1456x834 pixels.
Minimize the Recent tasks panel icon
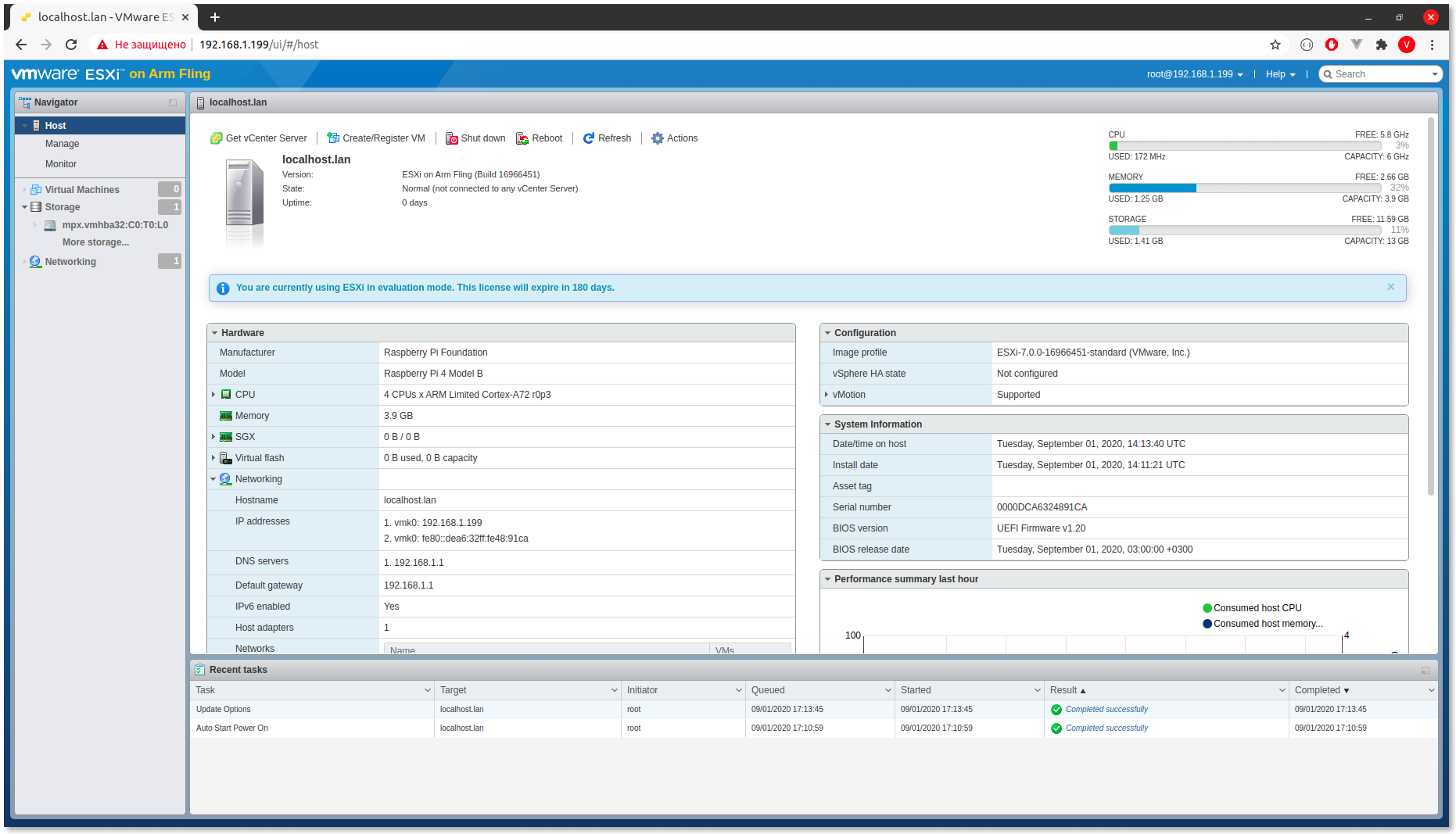[x=1426, y=670]
